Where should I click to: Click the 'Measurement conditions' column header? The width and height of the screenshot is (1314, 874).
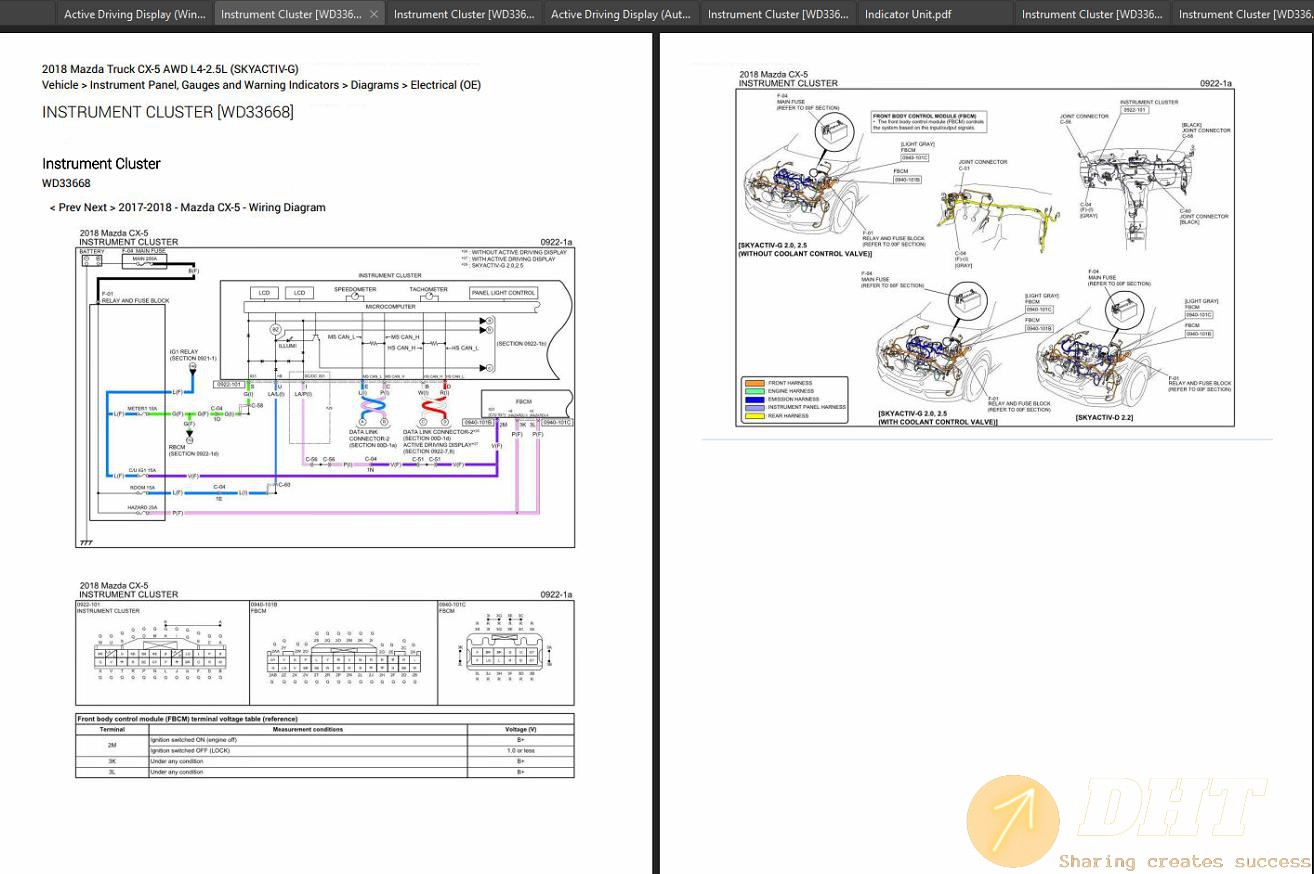[307, 729]
